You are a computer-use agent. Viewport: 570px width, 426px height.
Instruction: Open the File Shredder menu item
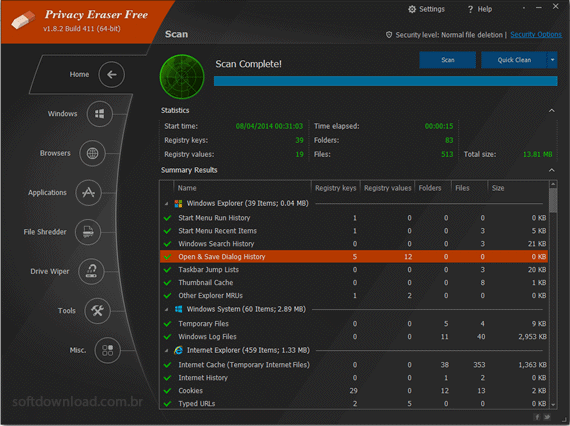point(45,232)
